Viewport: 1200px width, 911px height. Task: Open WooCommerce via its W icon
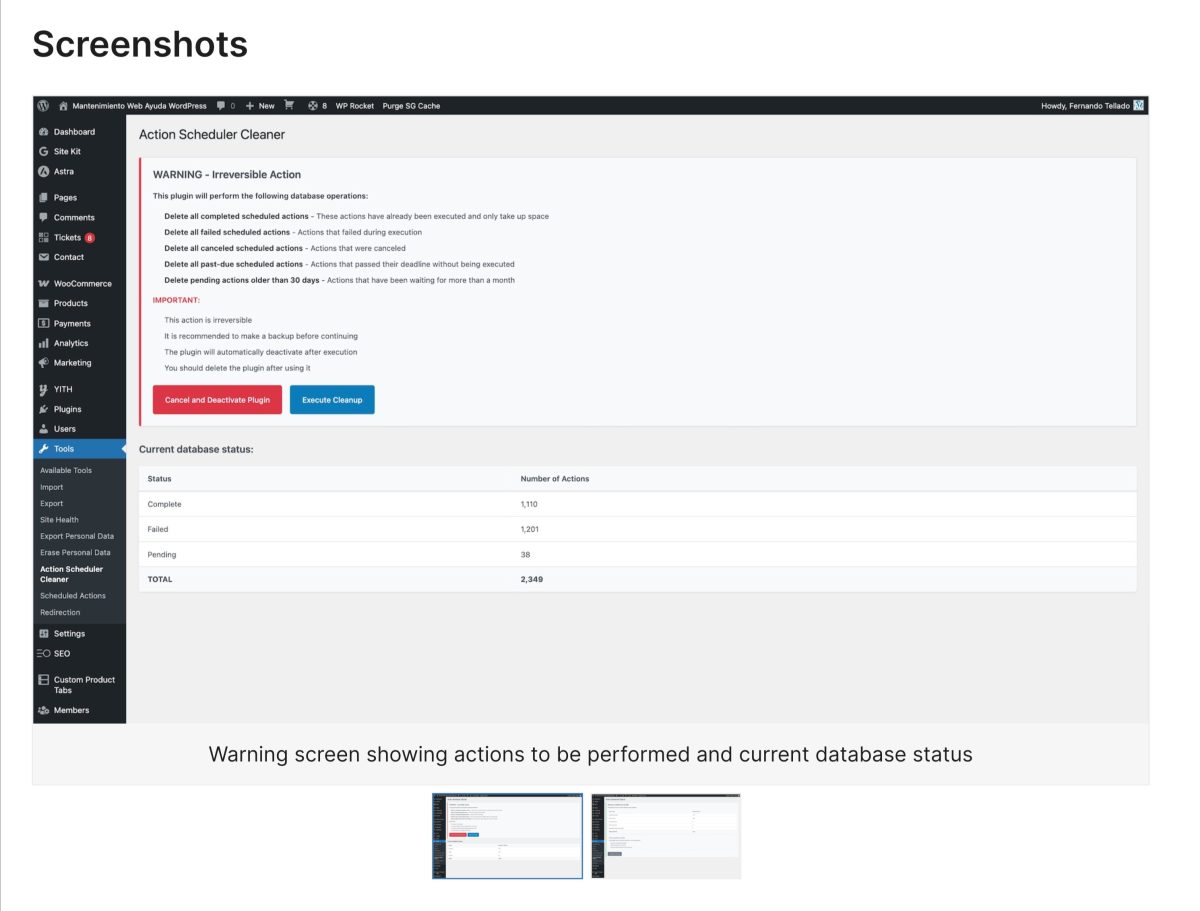(42, 283)
